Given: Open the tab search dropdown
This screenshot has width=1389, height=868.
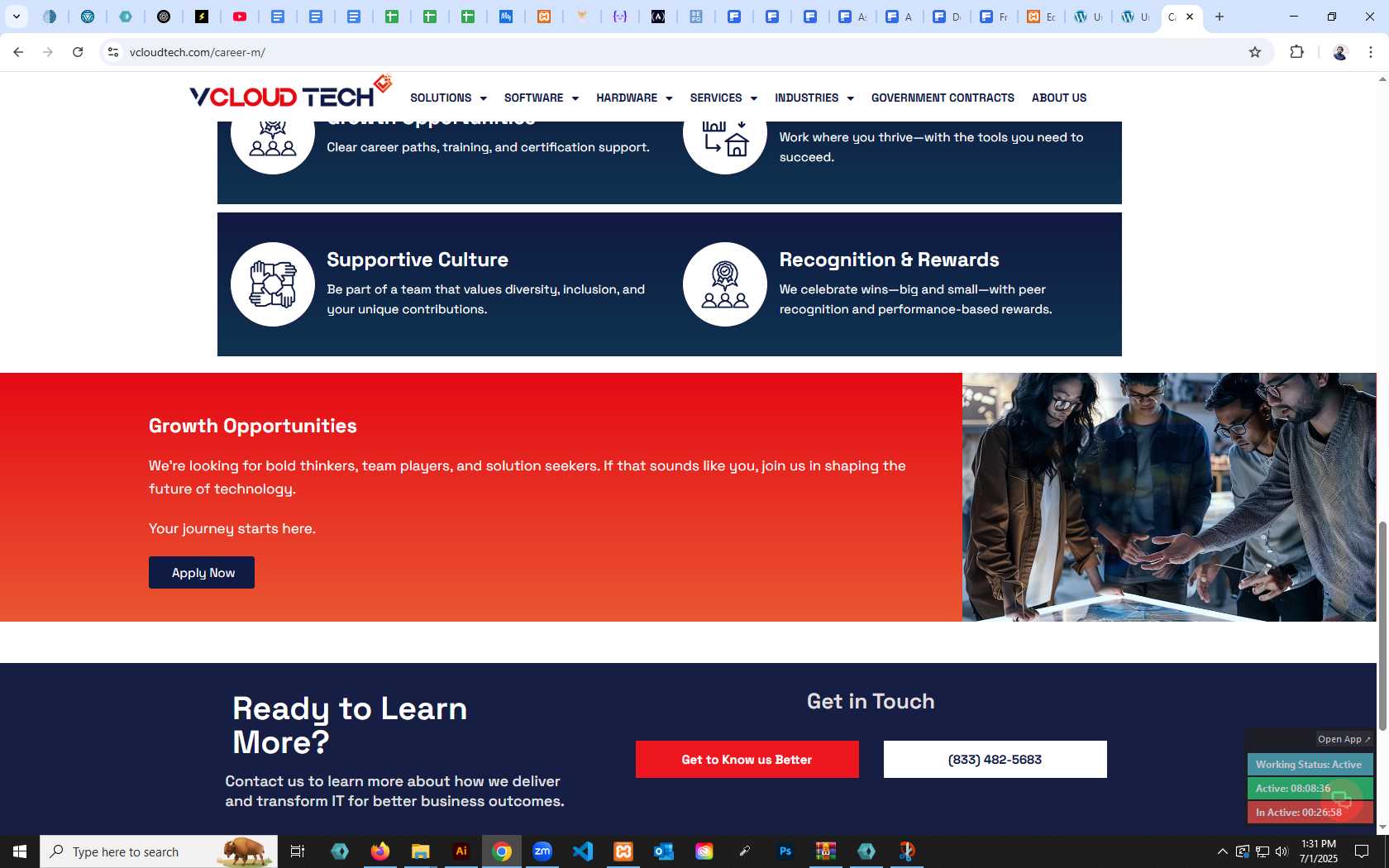Looking at the screenshot, I should (16, 17).
